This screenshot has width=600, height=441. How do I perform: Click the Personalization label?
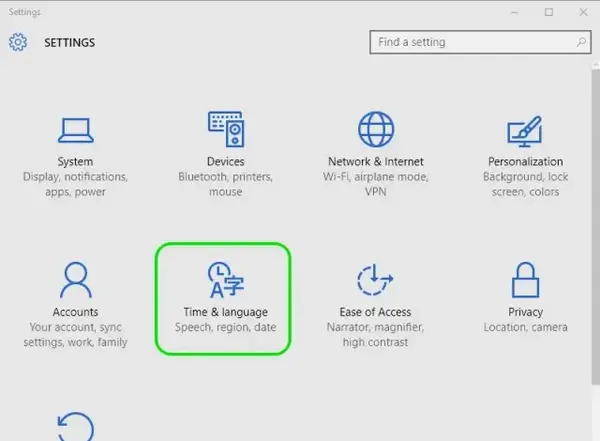point(525,162)
